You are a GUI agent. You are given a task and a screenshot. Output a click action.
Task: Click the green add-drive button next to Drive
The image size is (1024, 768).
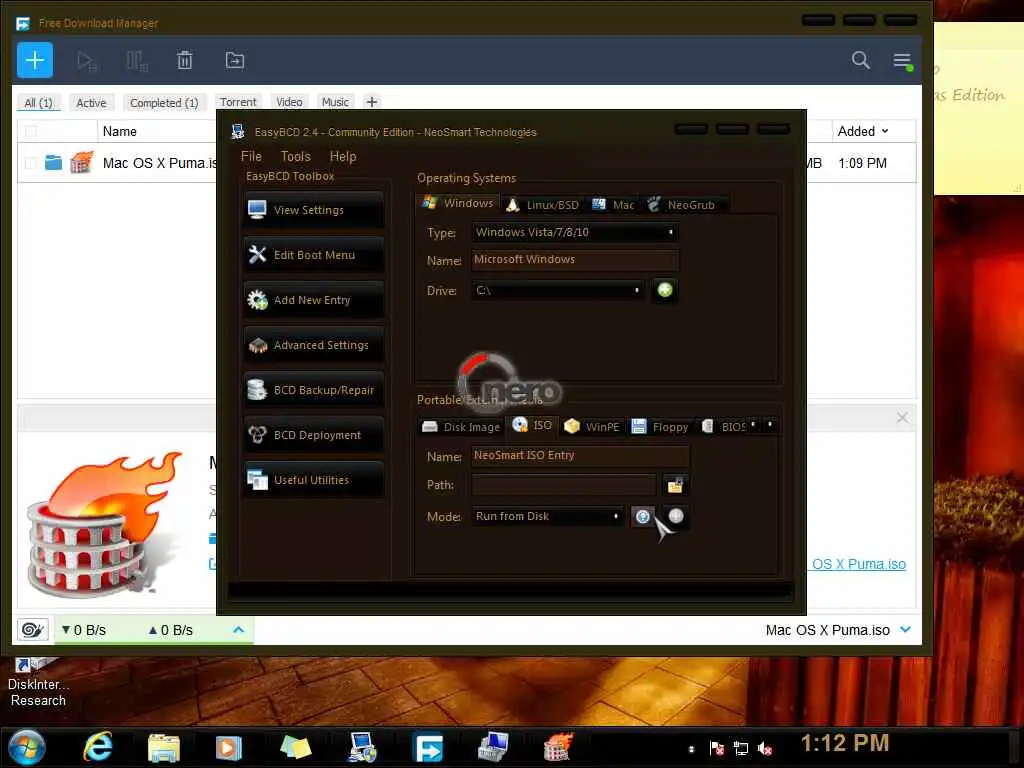665,290
